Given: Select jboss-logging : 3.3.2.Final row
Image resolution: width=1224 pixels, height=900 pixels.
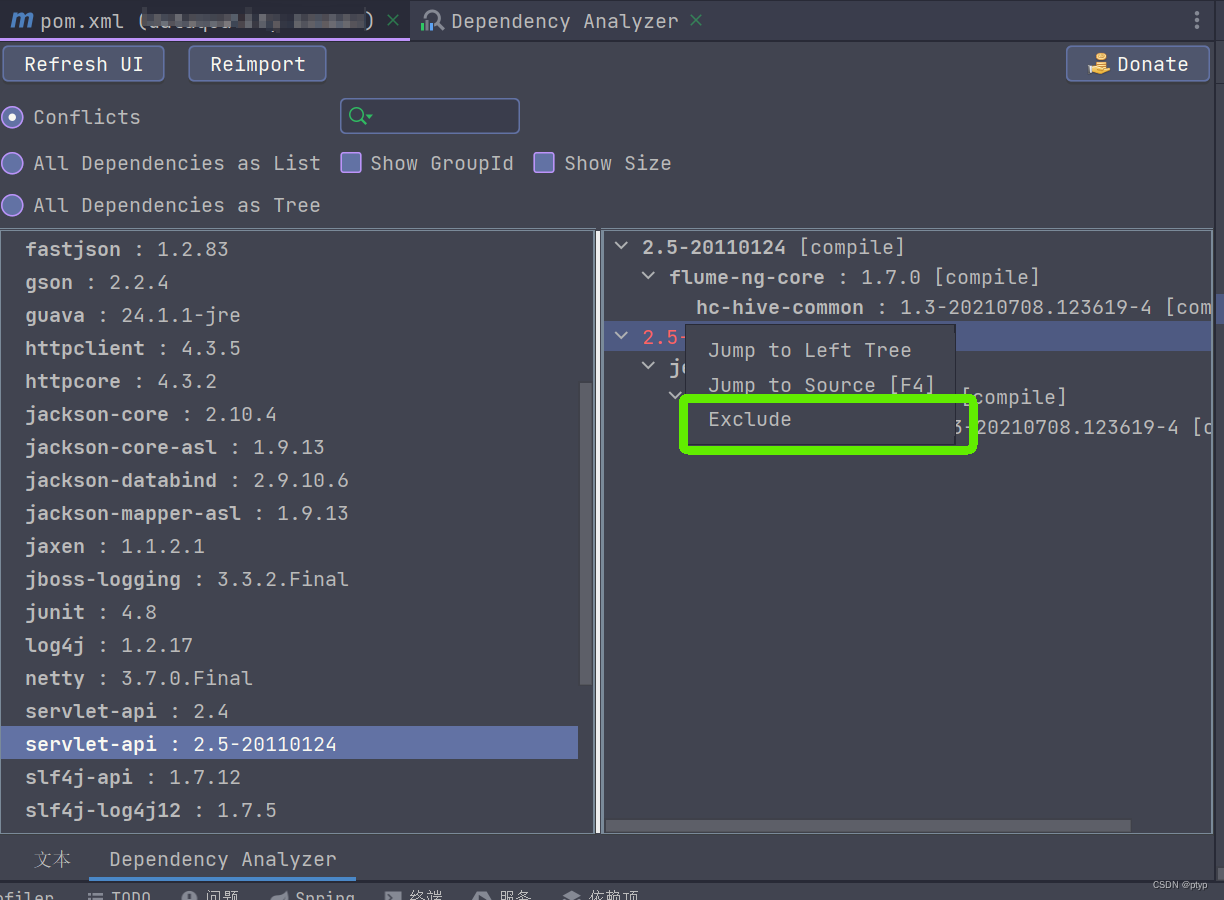Looking at the screenshot, I should click(x=289, y=579).
